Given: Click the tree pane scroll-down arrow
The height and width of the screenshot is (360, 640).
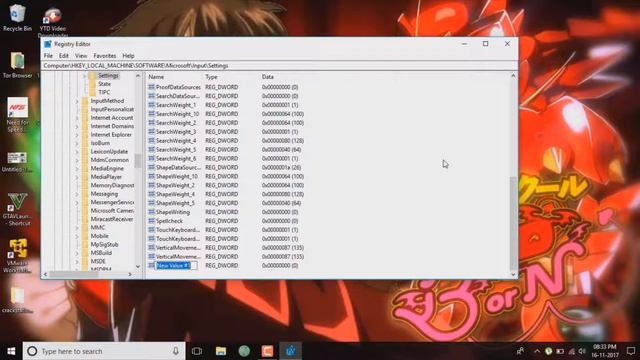Looking at the screenshot, I should coord(138,267).
